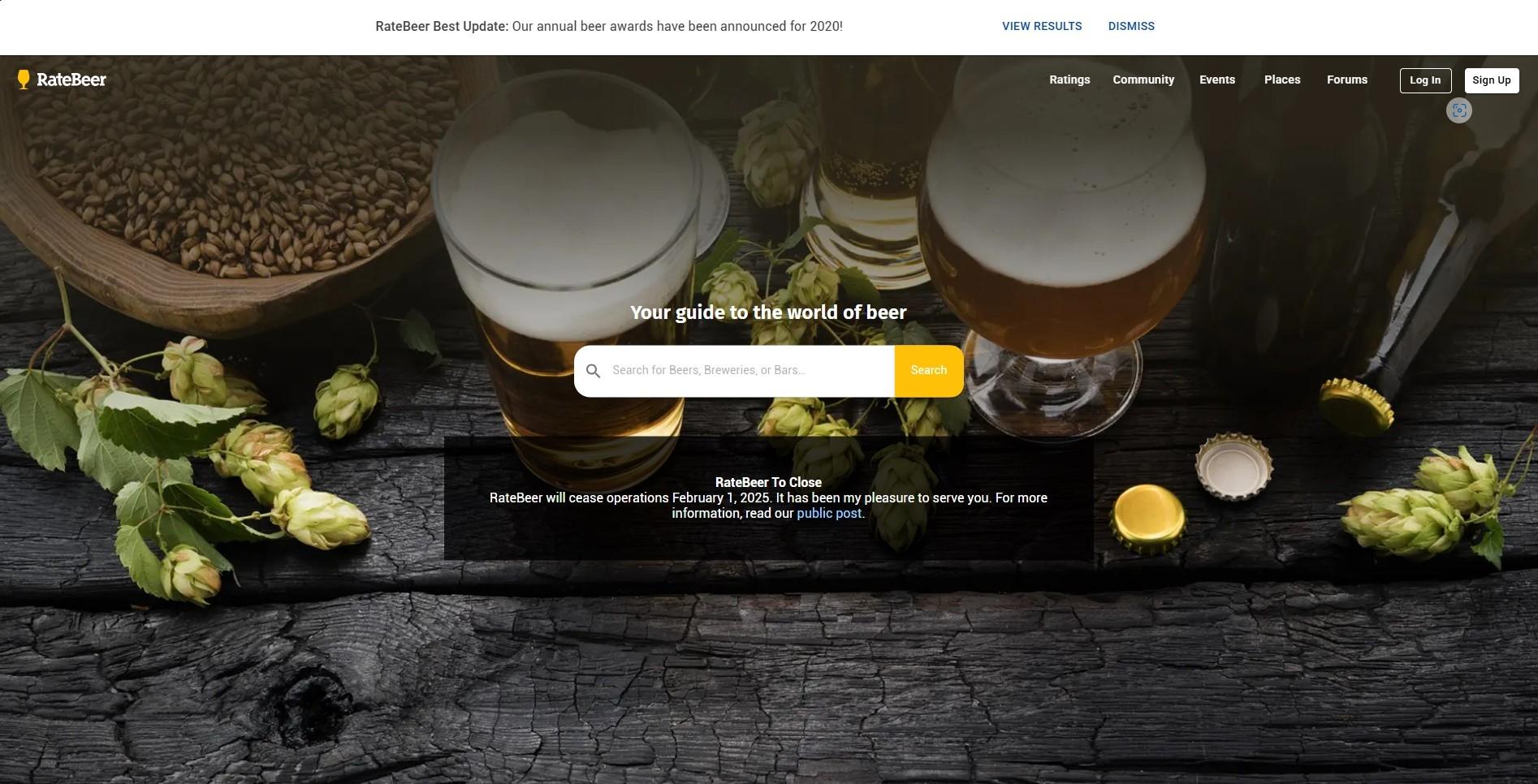Click the RateBeer Best Update announcement text
1538x784 pixels.
click(x=609, y=26)
